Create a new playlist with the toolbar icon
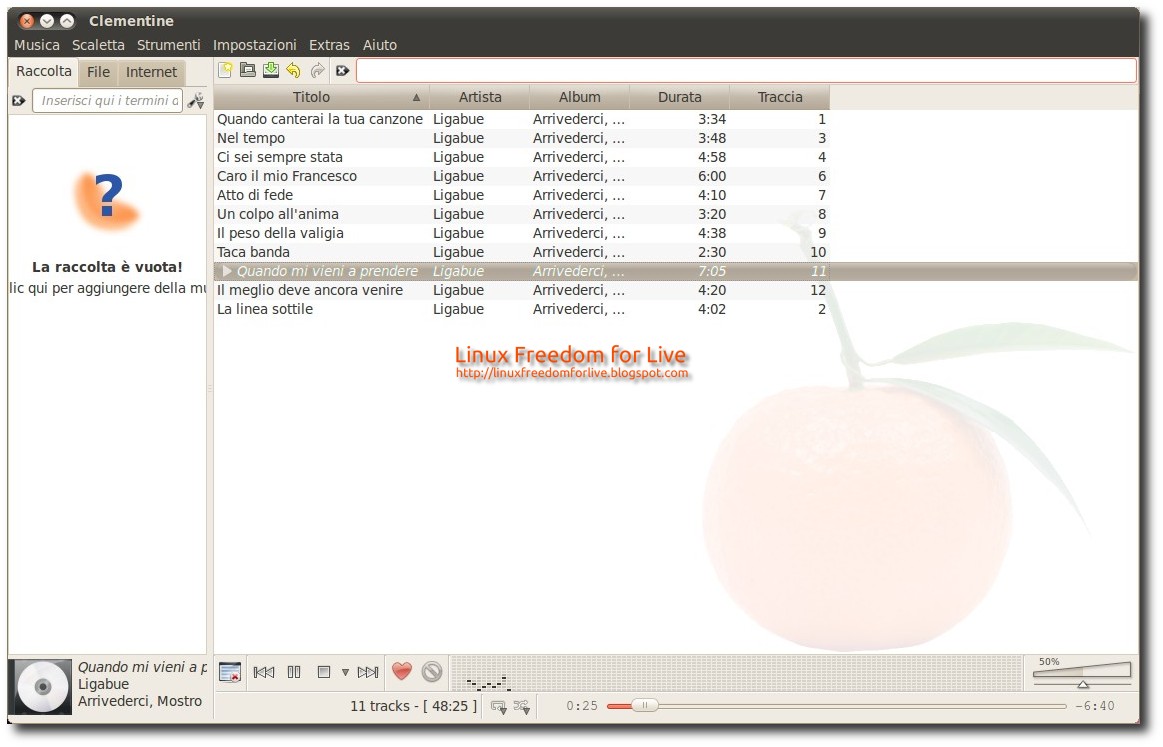The image size is (1163, 747). [225, 70]
